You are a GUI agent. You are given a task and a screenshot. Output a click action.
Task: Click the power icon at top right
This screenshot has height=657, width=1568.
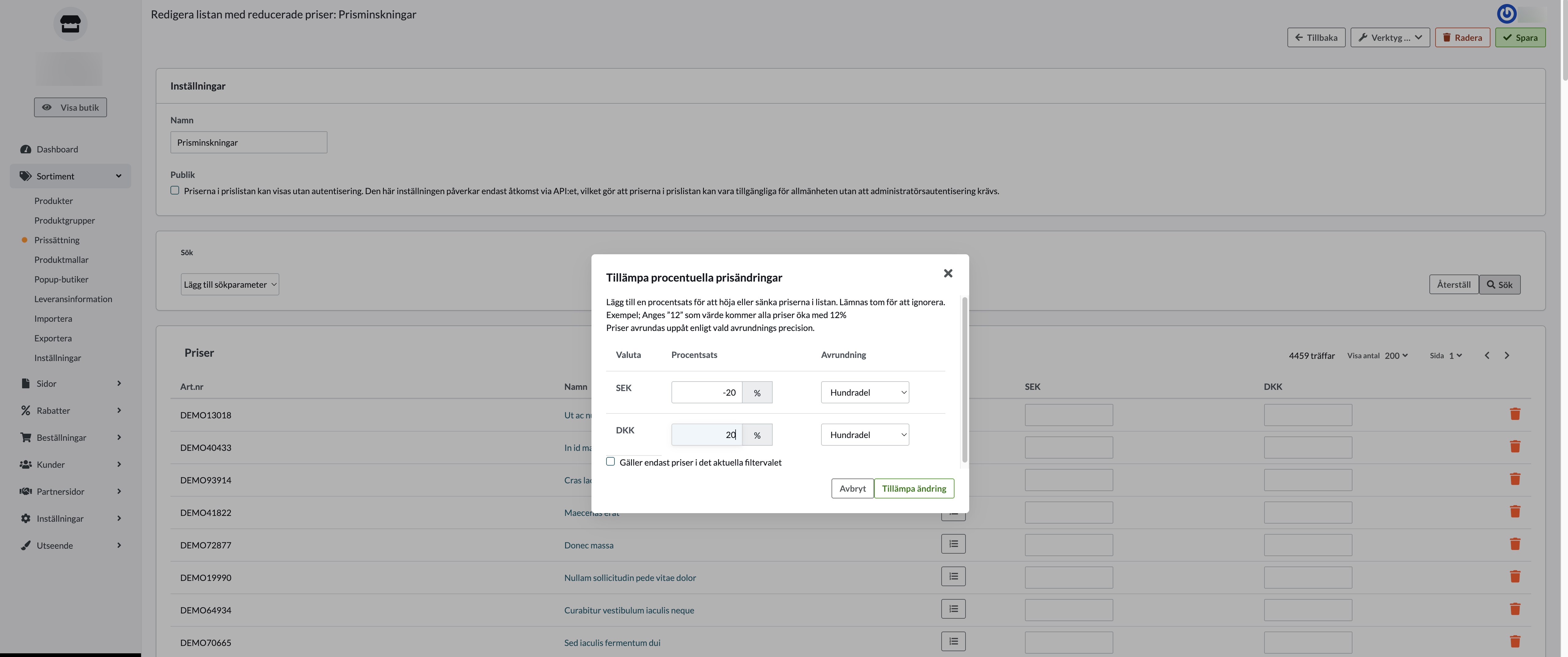1506,13
